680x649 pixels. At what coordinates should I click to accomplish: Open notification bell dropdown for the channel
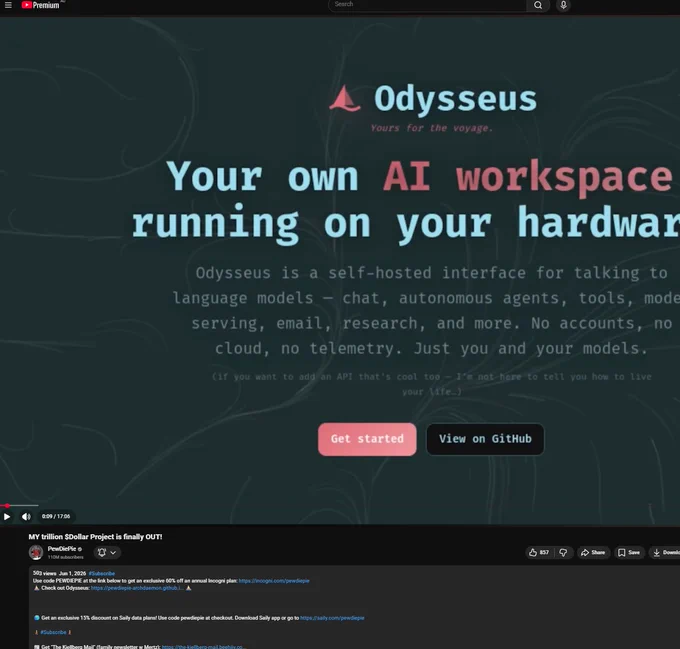[x=107, y=552]
